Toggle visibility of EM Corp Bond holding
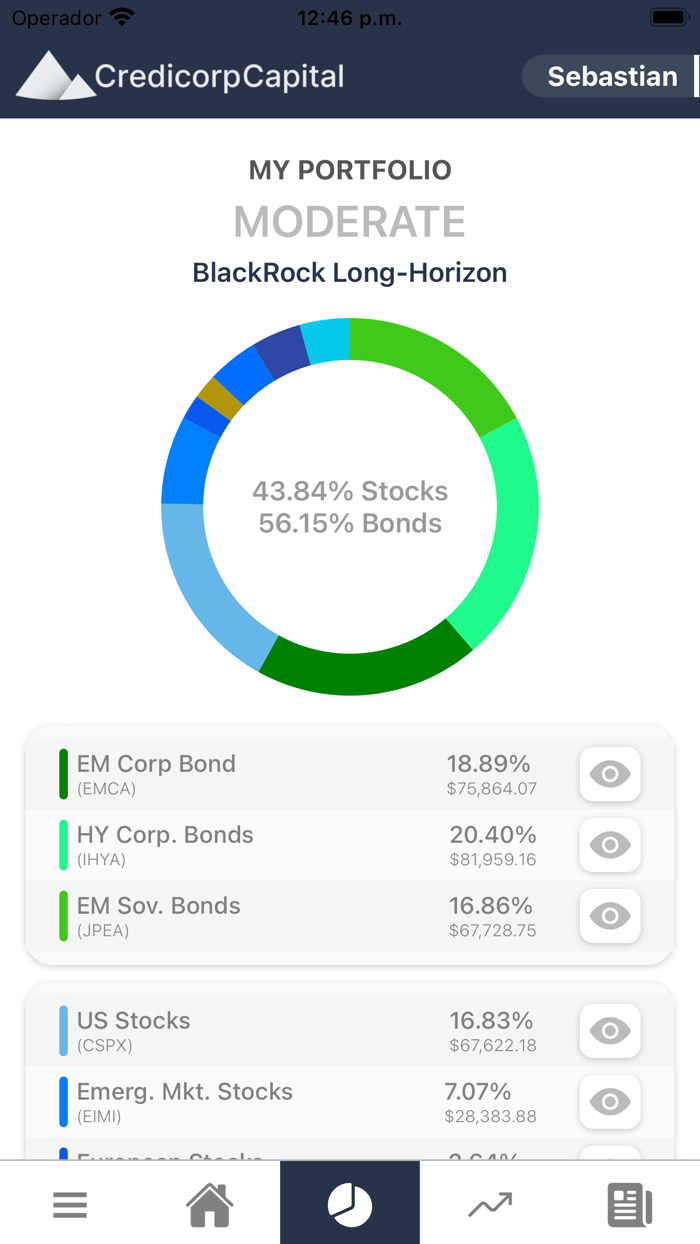Image resolution: width=700 pixels, height=1244 pixels. [609, 774]
